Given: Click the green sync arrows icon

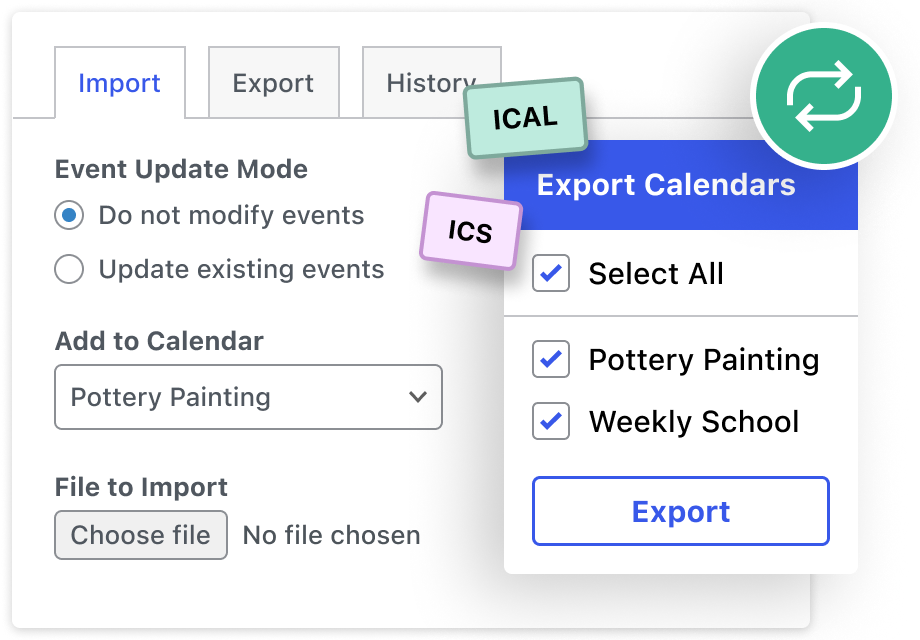Looking at the screenshot, I should click(x=822, y=96).
